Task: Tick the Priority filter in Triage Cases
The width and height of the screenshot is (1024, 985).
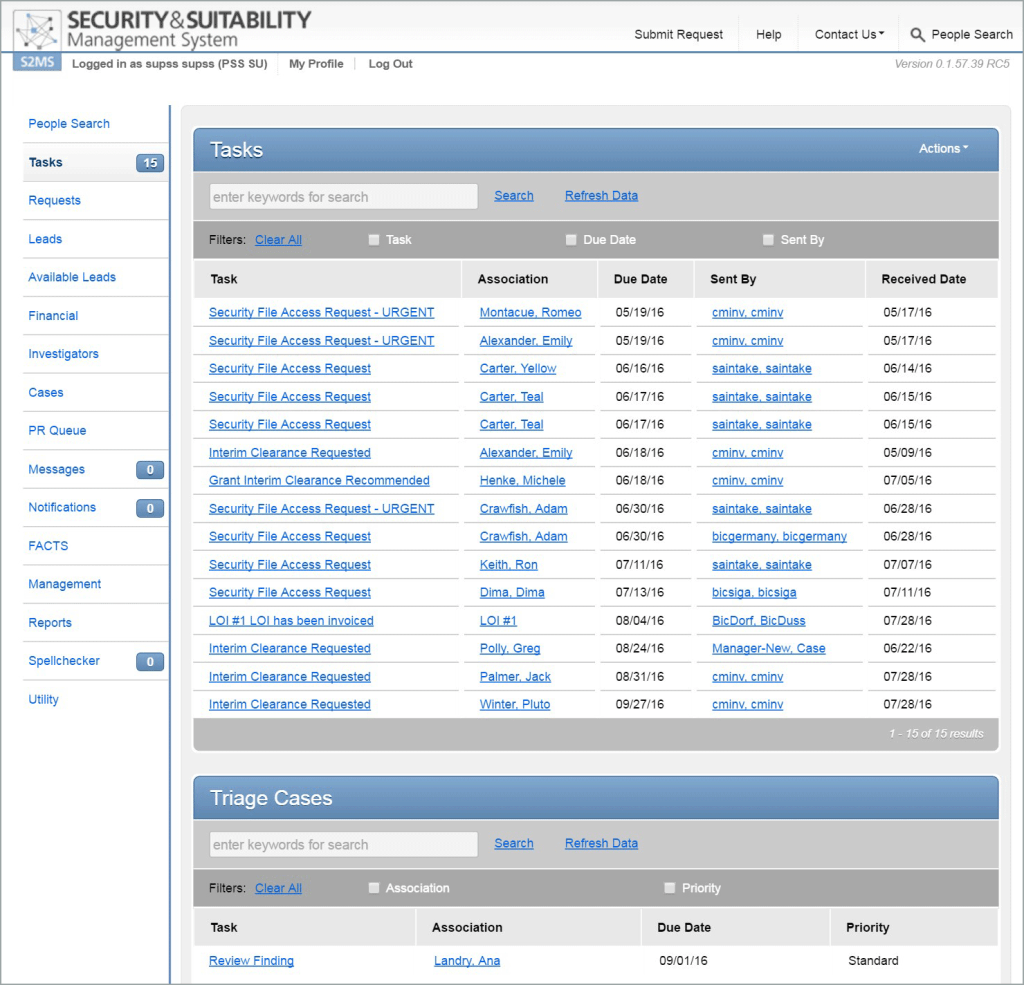Action: click(670, 888)
